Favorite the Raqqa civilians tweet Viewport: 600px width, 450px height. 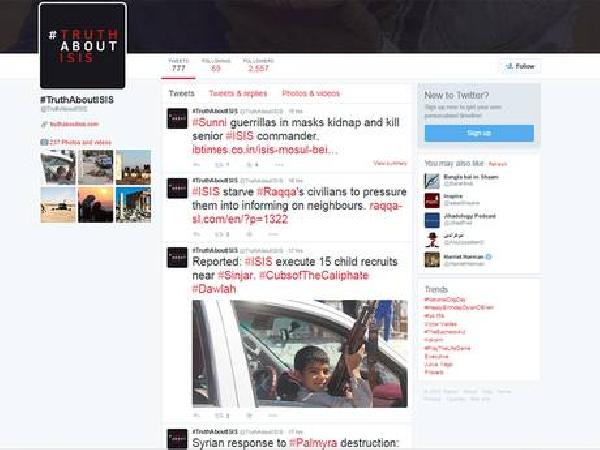click(x=249, y=234)
